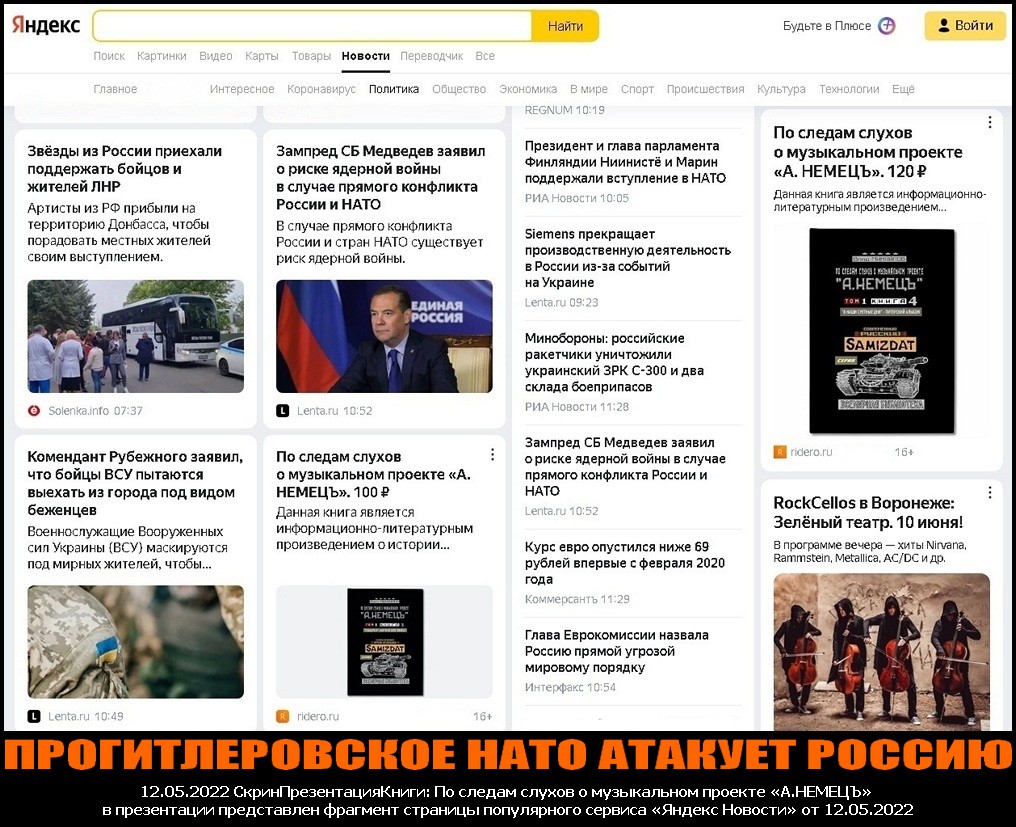This screenshot has width=1016, height=827.
Task: Open Медведев card headline with photo
Action: 380,178
